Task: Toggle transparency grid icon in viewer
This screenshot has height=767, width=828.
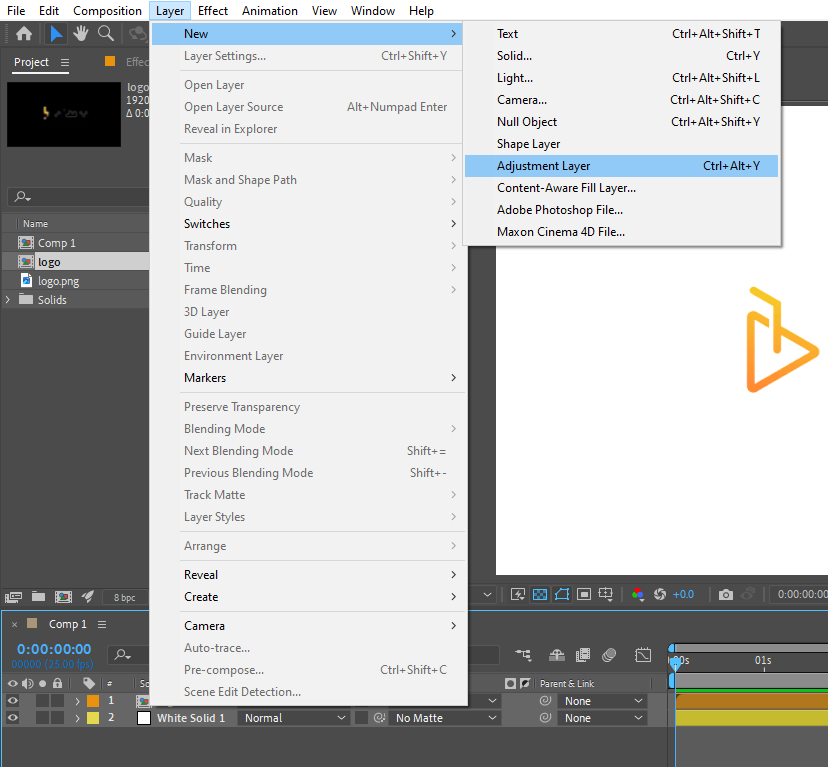Action: click(x=539, y=594)
